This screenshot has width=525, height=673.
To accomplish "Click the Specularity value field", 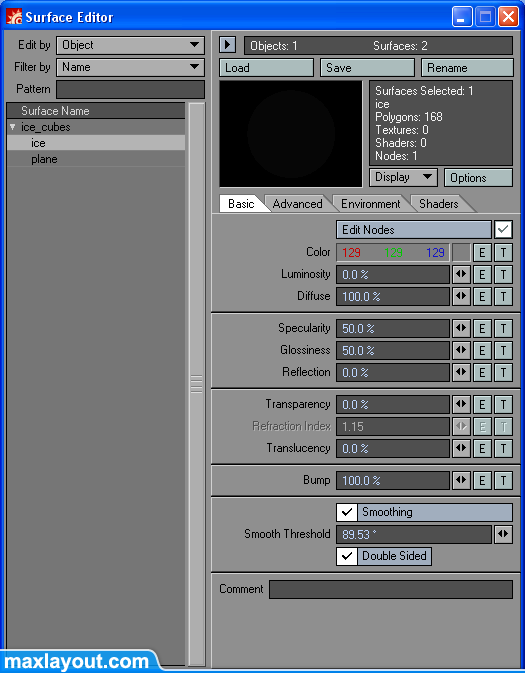I will point(393,329).
